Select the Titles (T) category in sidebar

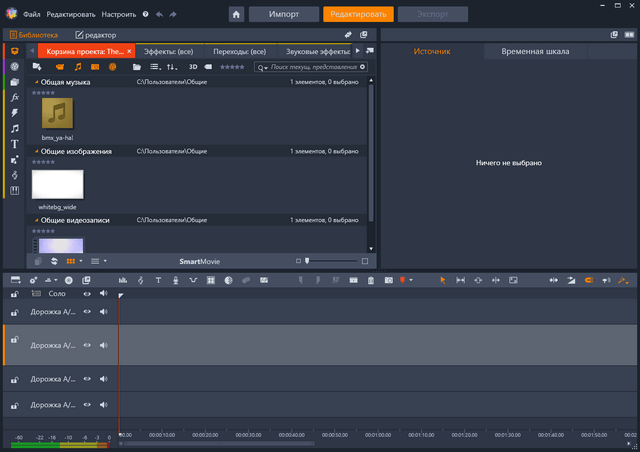click(x=15, y=143)
